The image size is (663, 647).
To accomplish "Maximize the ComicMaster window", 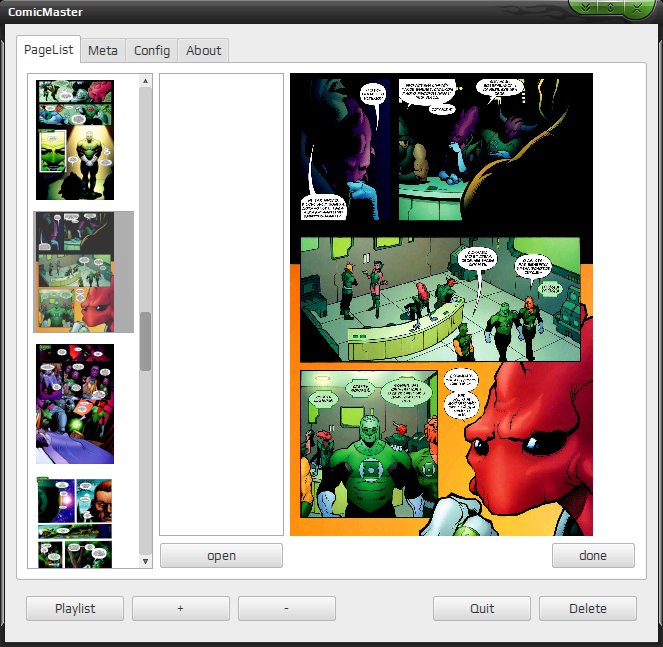I will pos(610,7).
